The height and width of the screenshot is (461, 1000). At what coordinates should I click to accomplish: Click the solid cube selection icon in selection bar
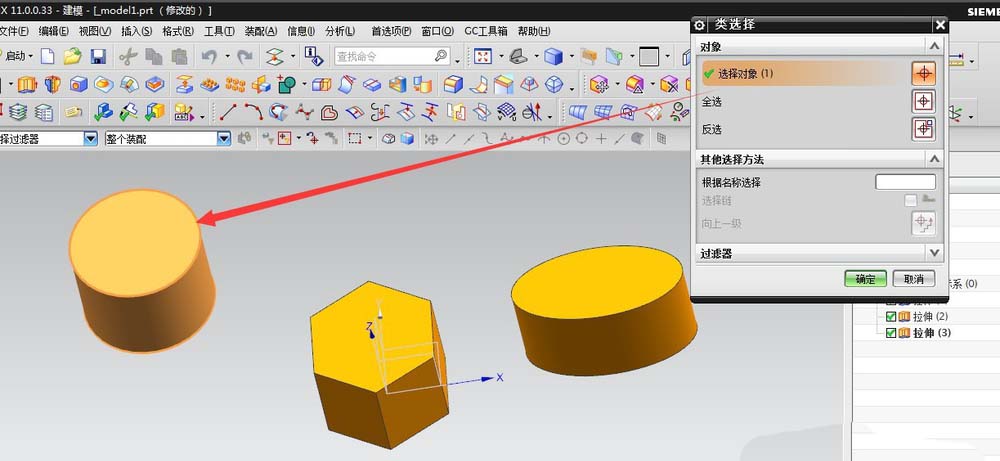[407, 138]
